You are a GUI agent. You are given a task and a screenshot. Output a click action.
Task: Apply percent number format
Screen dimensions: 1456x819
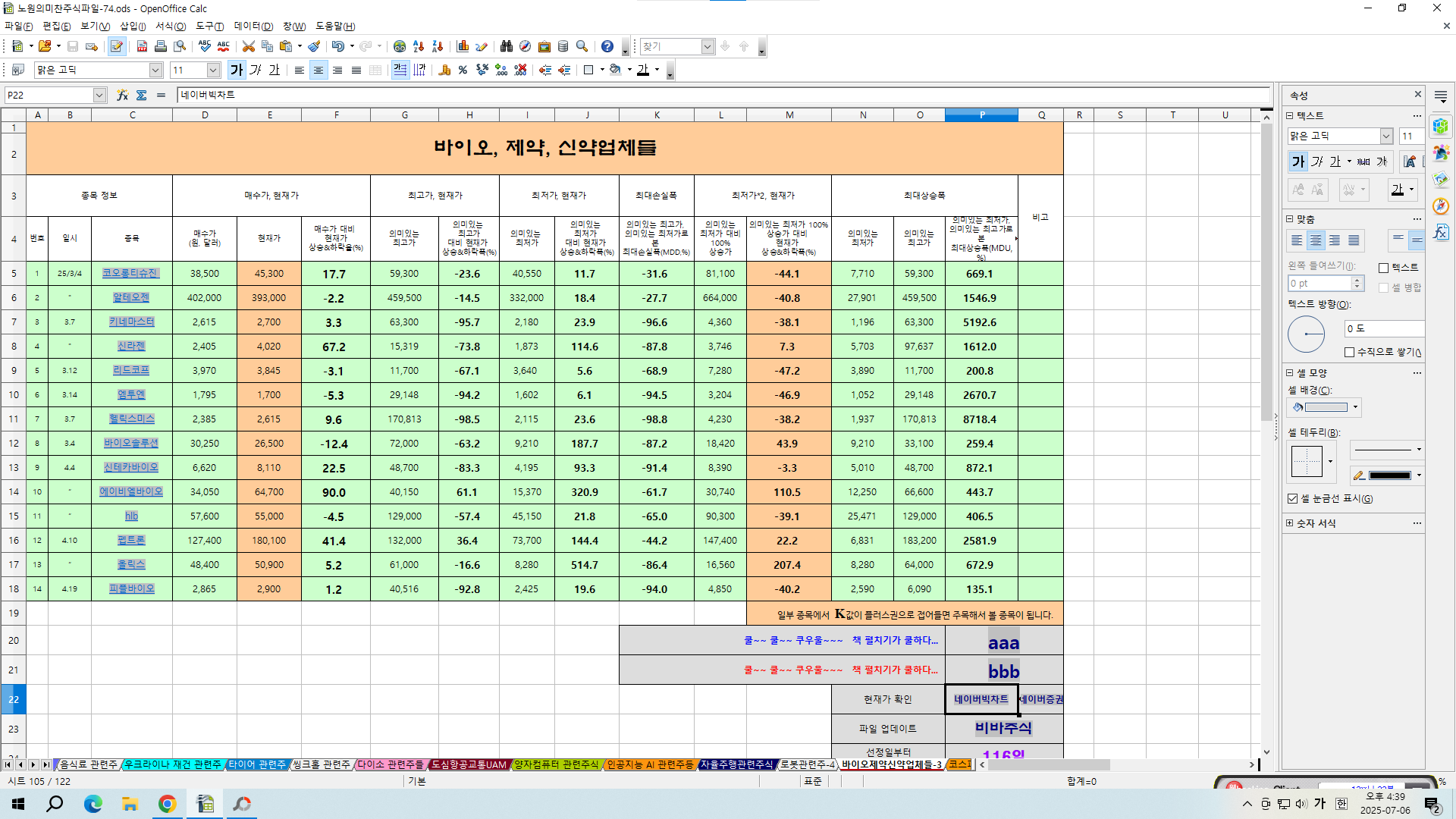tap(463, 70)
